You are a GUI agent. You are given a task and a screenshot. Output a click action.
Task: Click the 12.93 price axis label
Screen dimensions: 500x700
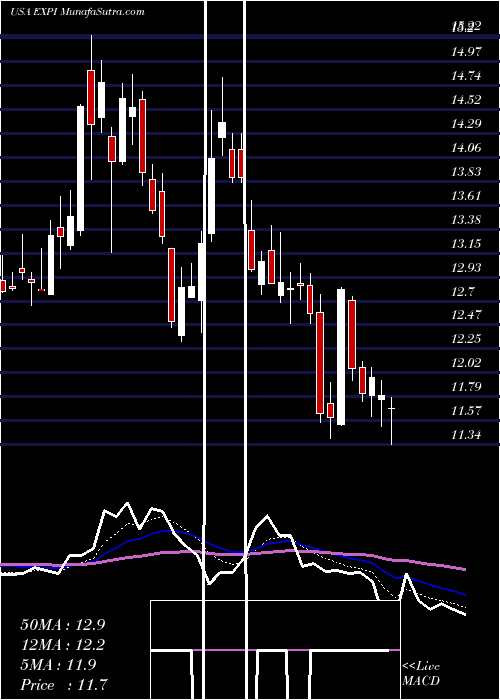pyautogui.click(x=467, y=268)
